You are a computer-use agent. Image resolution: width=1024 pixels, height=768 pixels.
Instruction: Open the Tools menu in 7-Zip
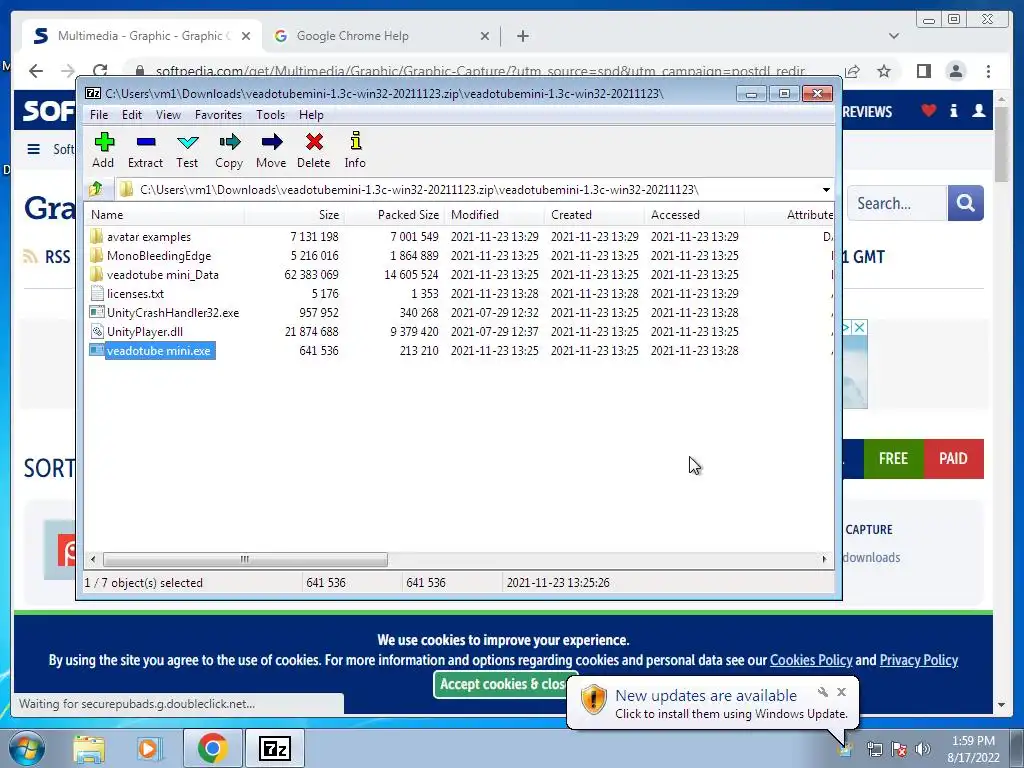click(x=270, y=115)
